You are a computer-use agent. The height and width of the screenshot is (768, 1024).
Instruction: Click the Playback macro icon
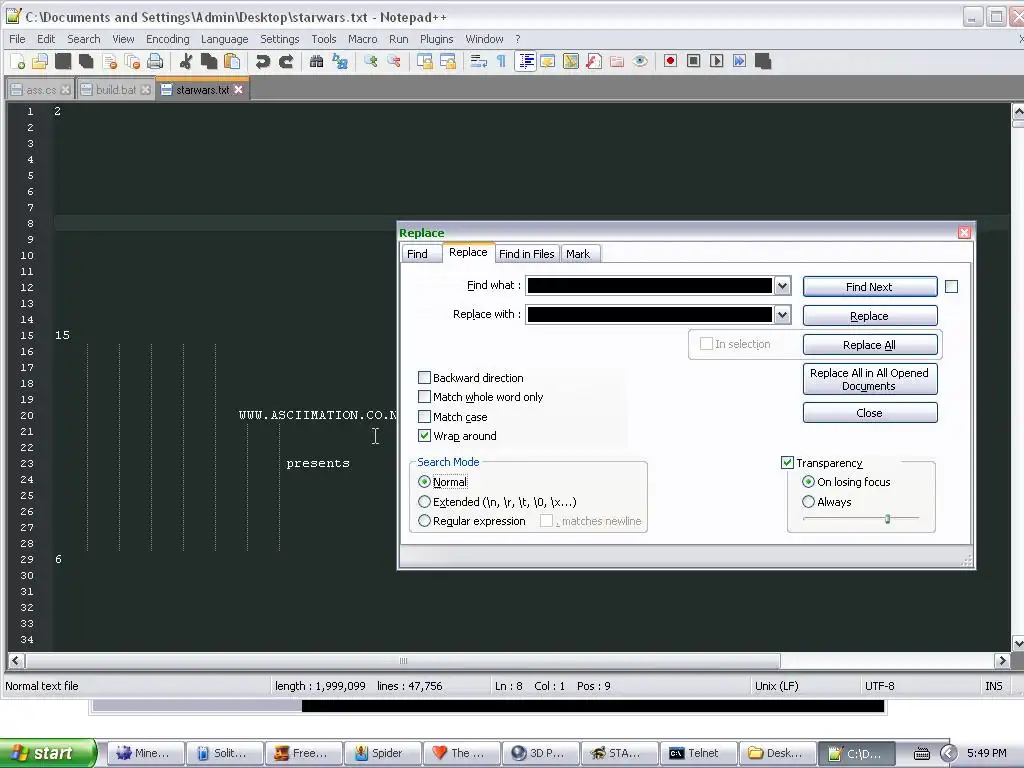[x=716, y=61]
